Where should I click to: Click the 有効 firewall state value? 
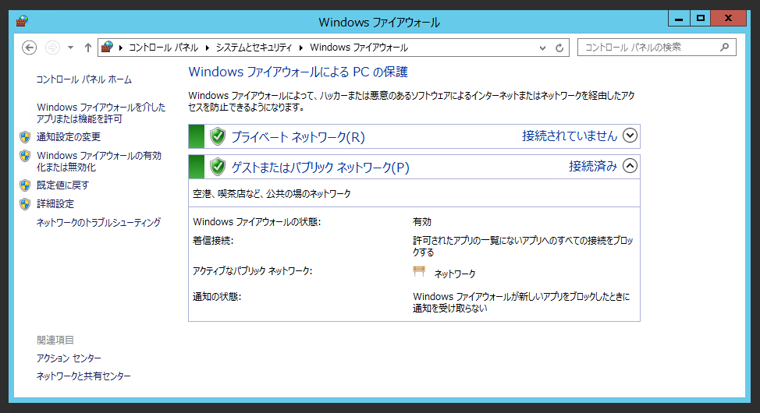point(422,222)
